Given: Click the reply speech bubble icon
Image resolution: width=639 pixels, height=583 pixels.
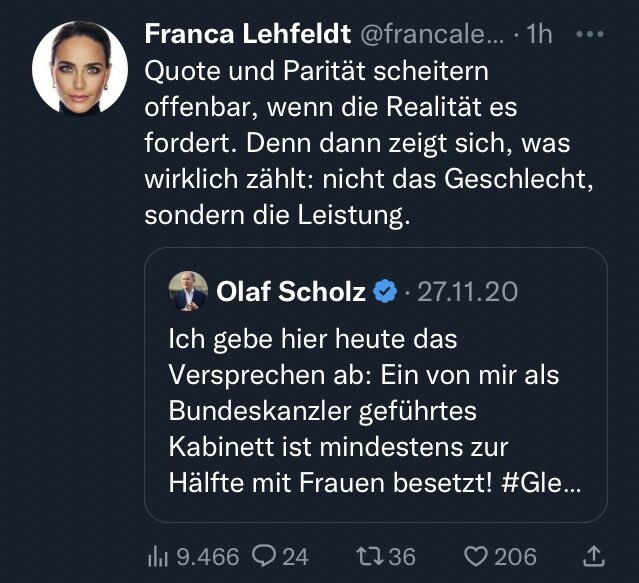Looking at the screenshot, I should [266, 556].
